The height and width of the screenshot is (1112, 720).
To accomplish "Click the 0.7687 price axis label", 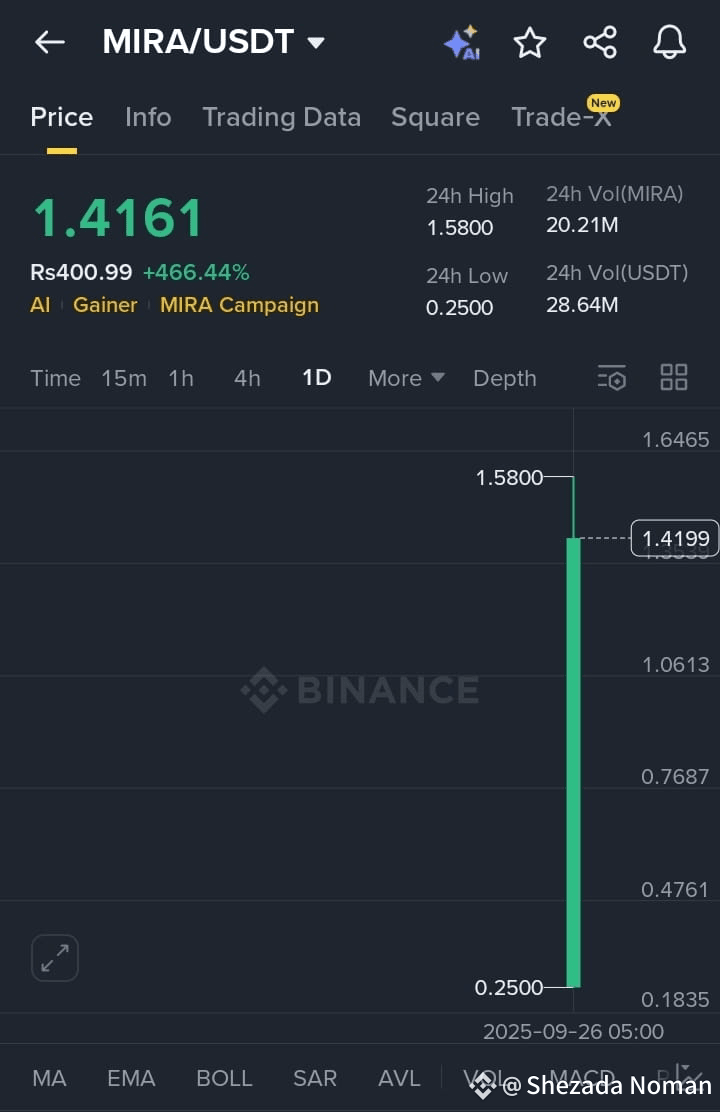I will pyautogui.click(x=675, y=777).
